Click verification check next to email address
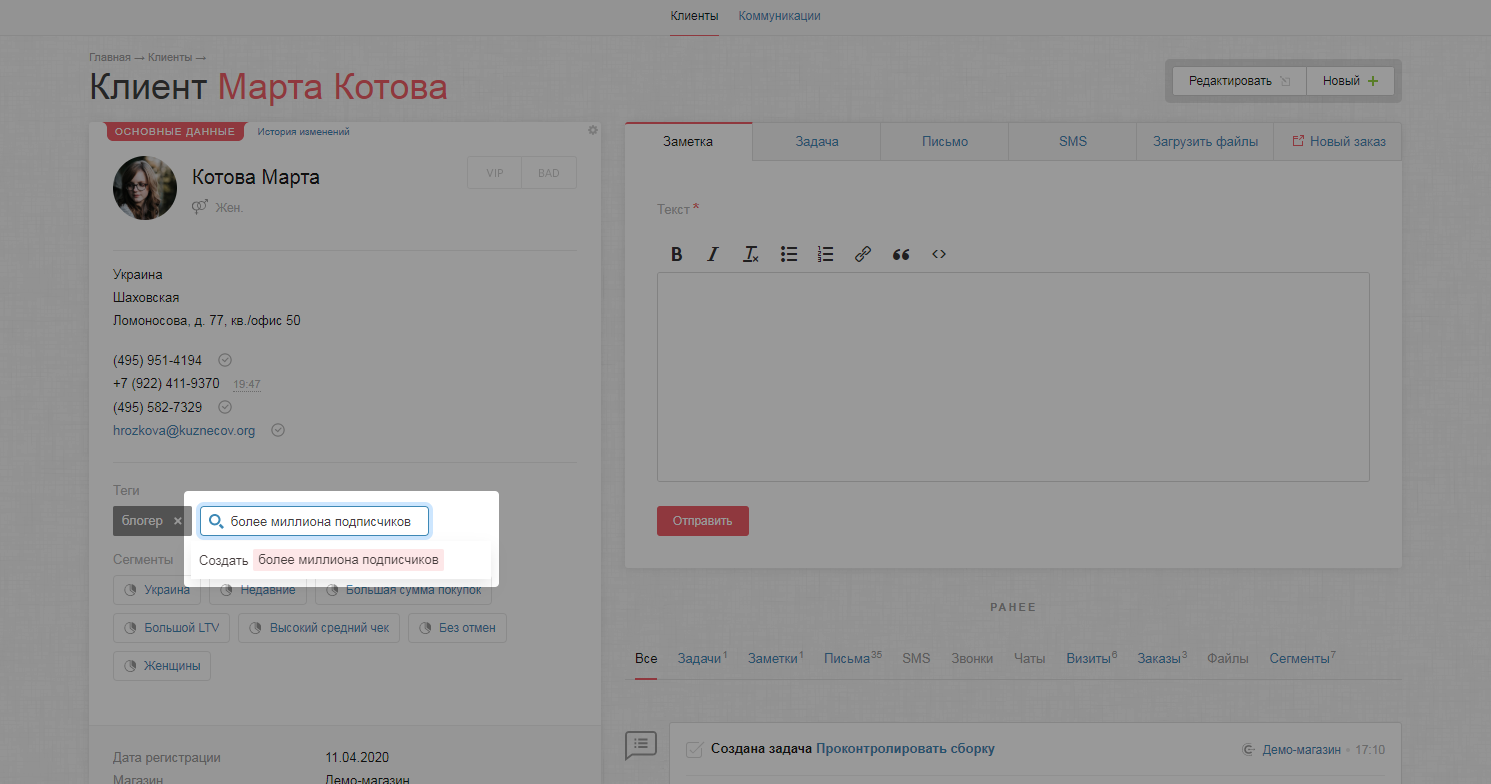This screenshot has height=784, width=1491. [x=279, y=430]
